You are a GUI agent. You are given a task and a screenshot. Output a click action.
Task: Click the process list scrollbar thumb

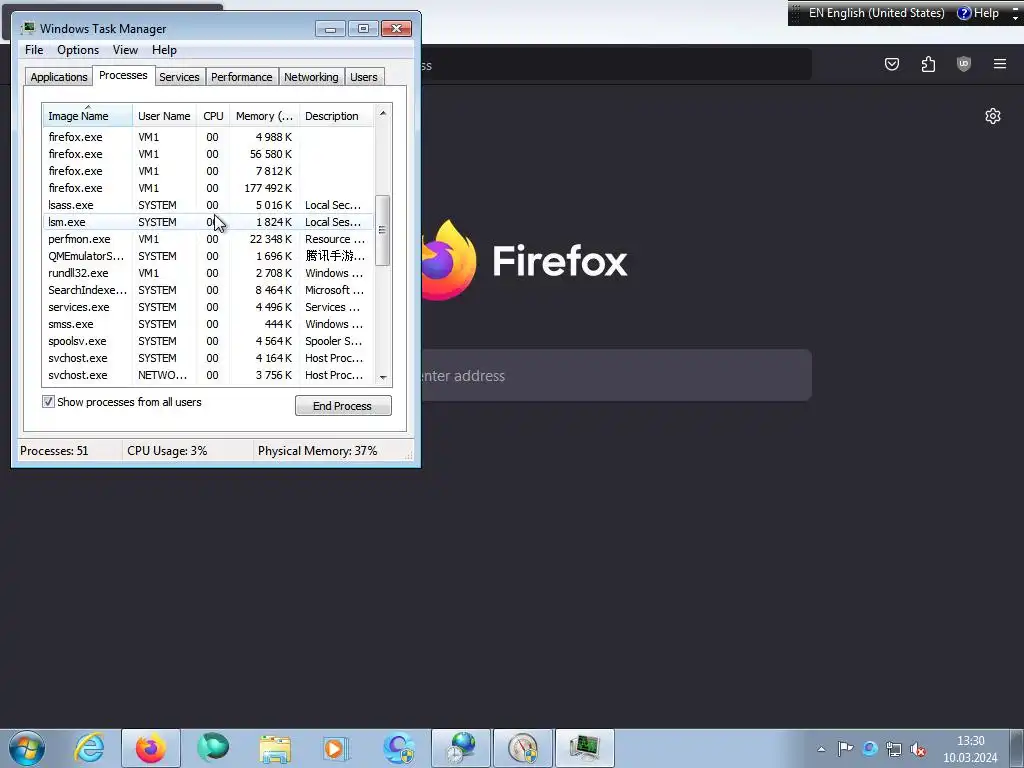pos(383,230)
